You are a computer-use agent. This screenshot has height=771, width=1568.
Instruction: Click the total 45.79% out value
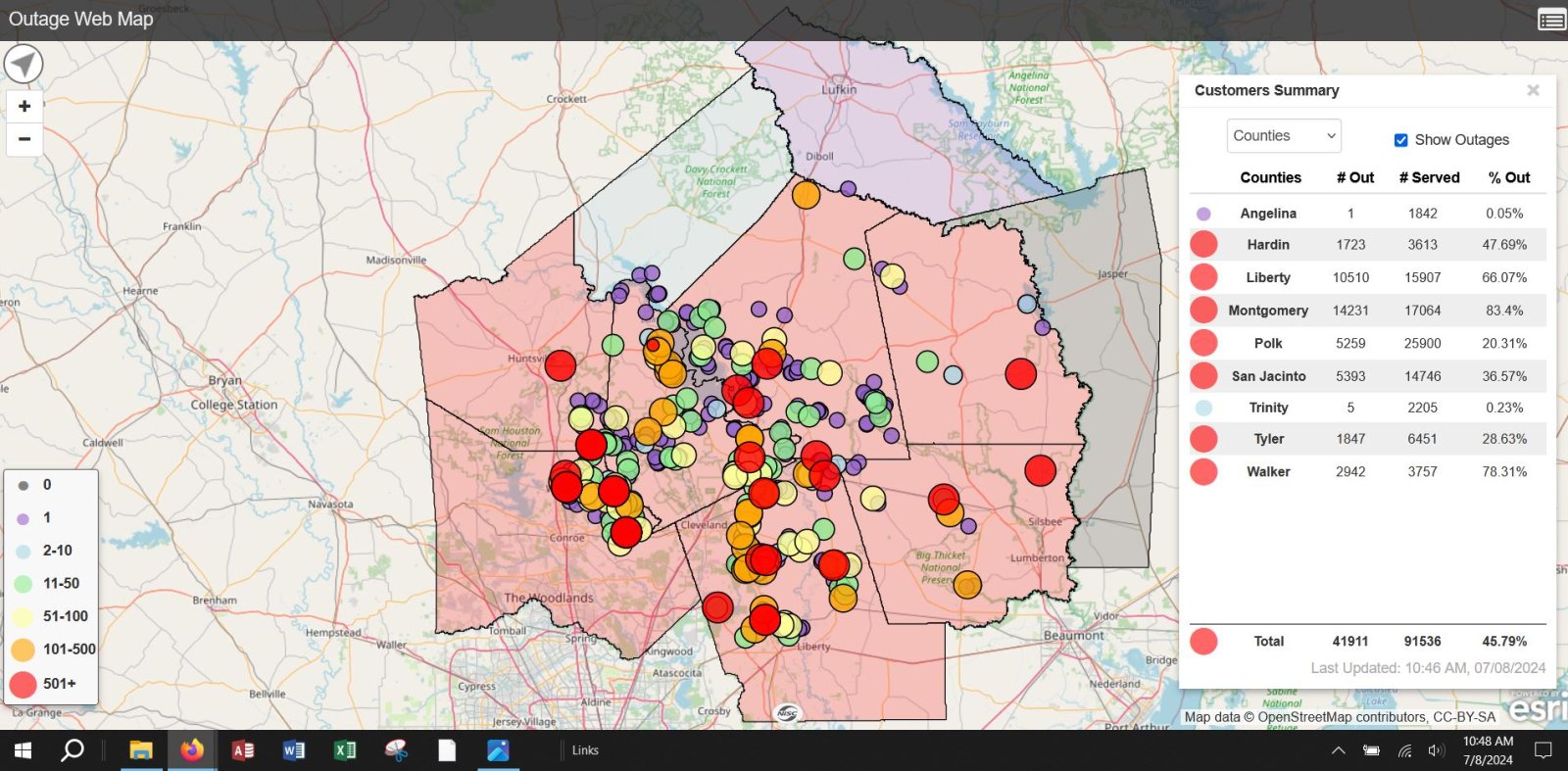click(x=1504, y=642)
